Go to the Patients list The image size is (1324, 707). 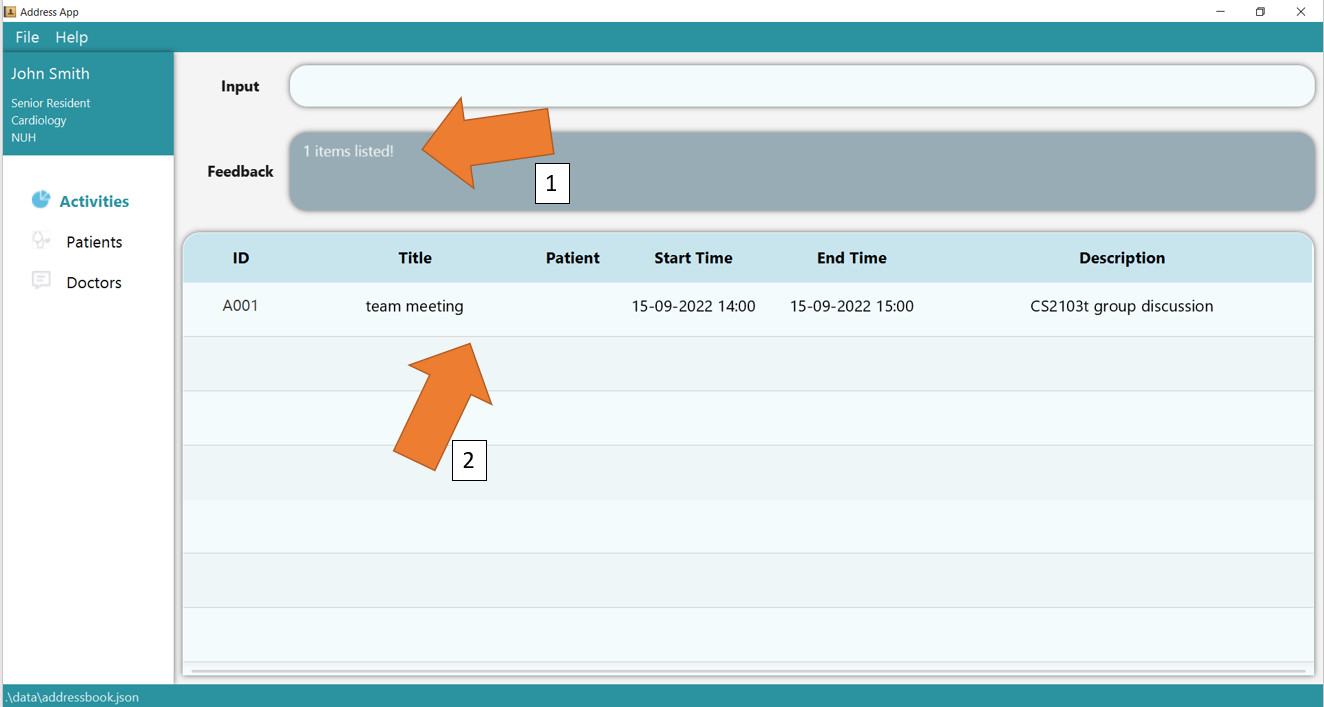(94, 242)
